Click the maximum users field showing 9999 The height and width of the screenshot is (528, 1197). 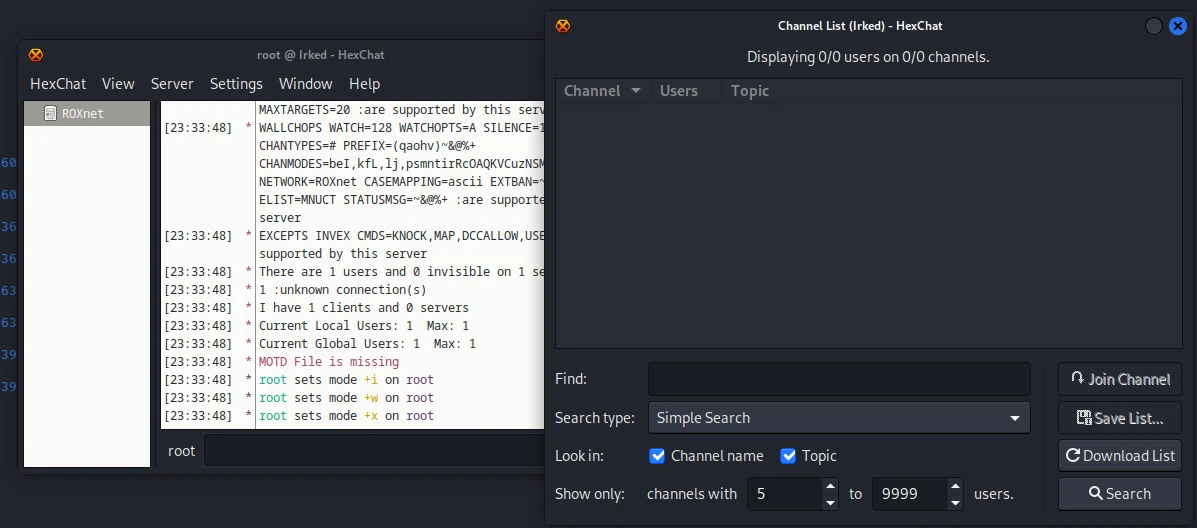(908, 494)
